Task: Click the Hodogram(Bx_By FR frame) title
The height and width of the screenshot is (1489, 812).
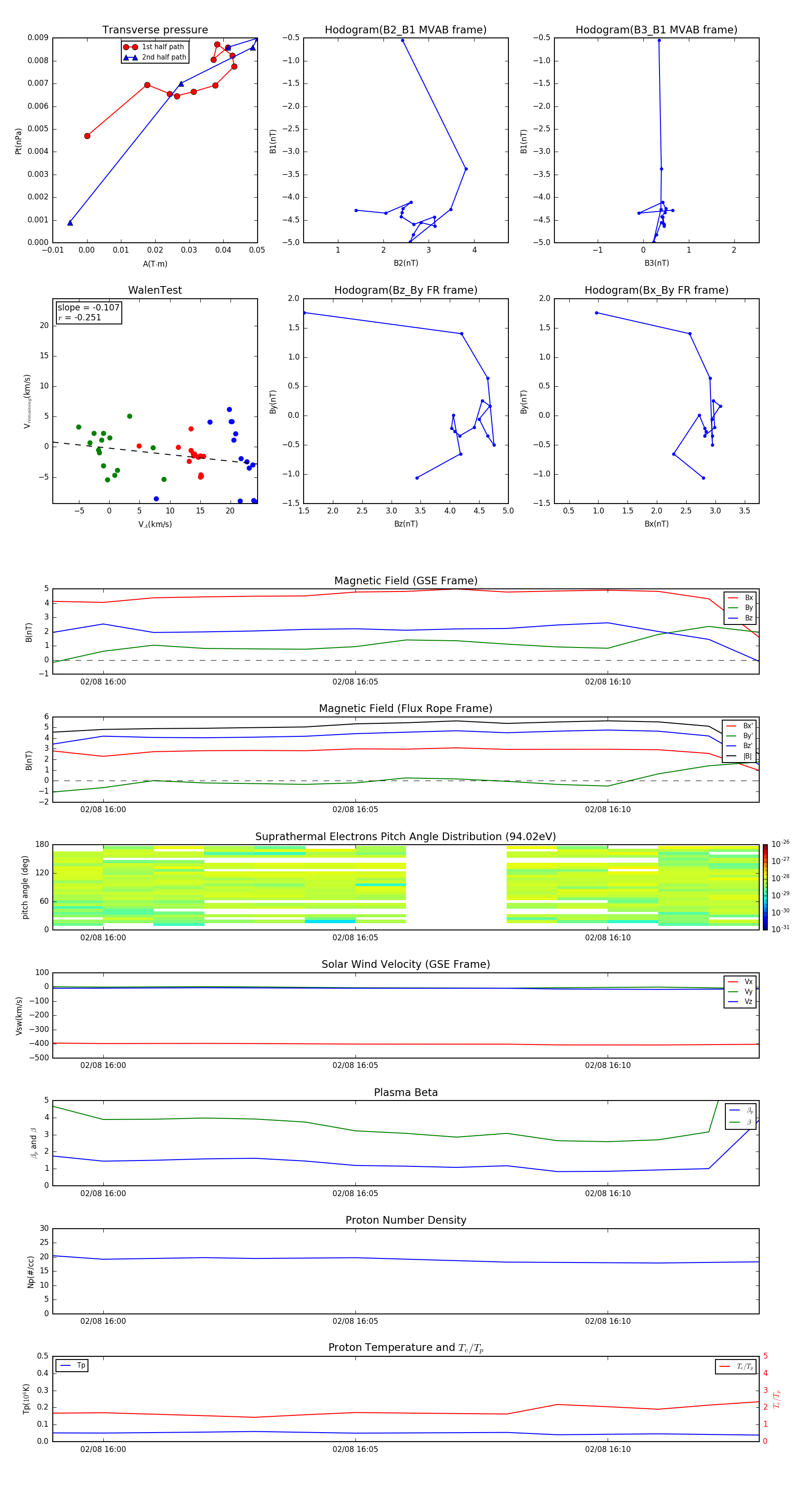Action: pyautogui.click(x=656, y=290)
